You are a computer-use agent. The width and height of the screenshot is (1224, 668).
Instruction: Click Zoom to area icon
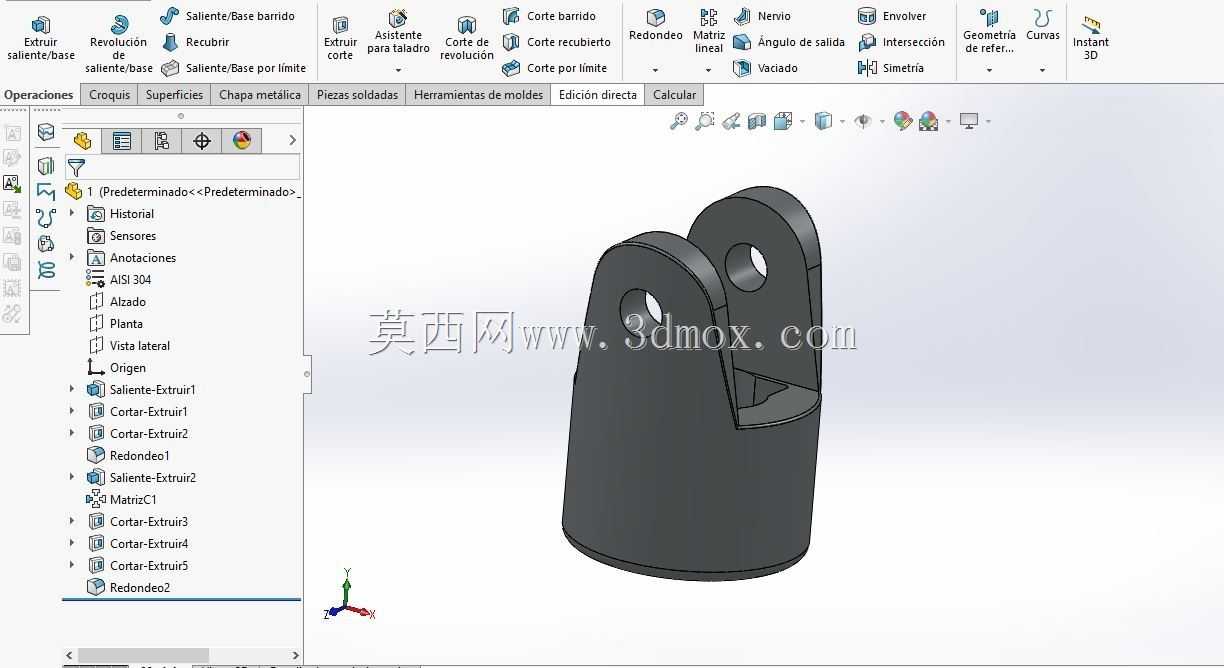[705, 121]
